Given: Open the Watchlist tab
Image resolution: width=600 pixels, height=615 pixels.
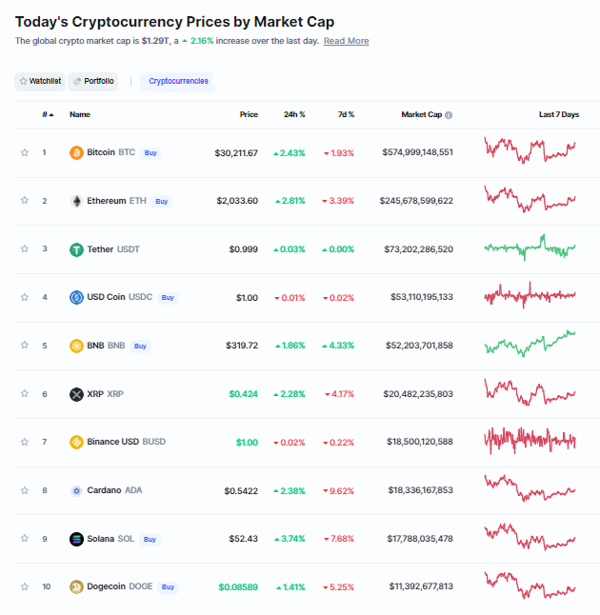Looking at the screenshot, I should point(40,81).
